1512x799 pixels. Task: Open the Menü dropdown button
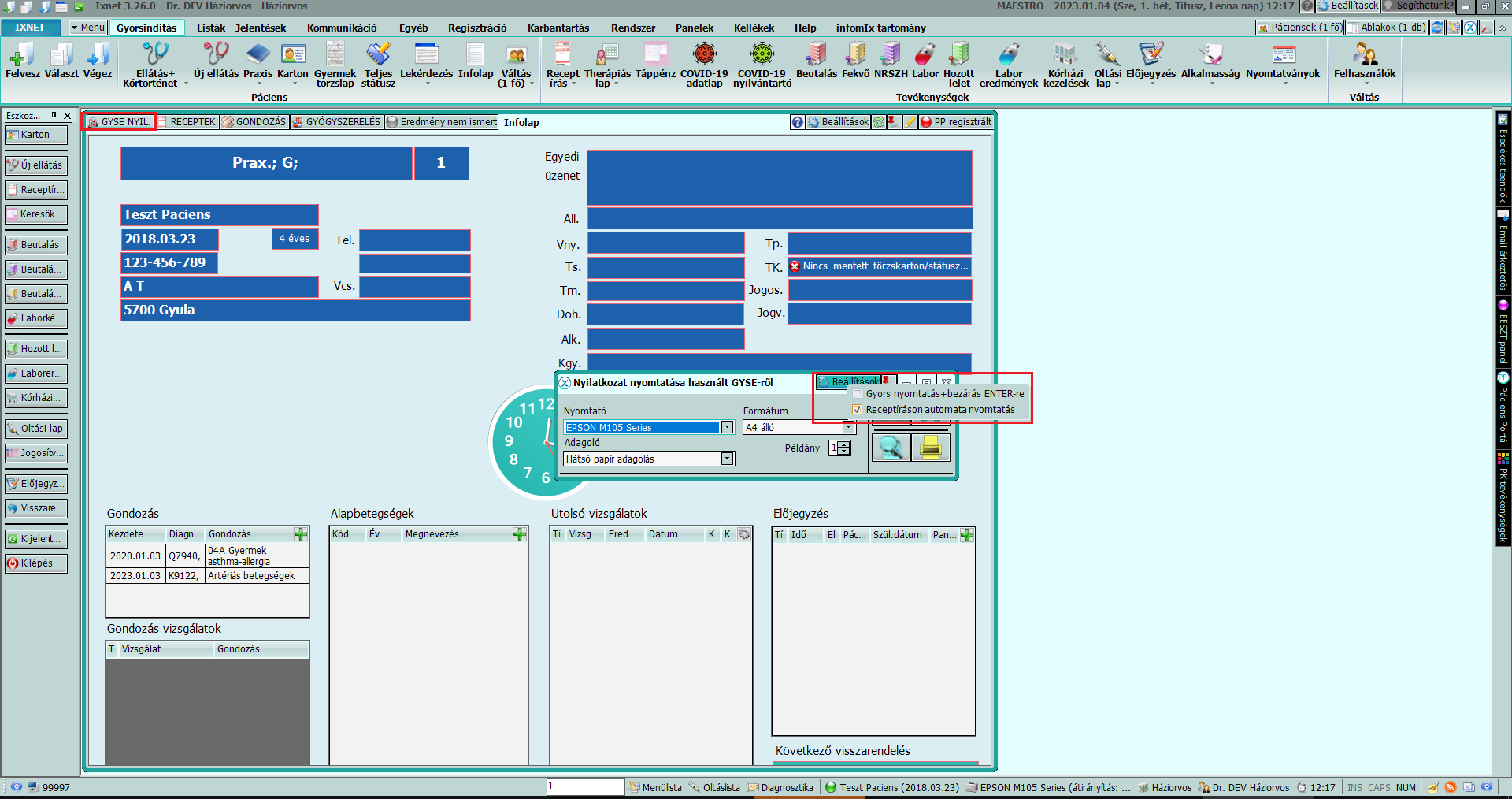click(x=87, y=28)
